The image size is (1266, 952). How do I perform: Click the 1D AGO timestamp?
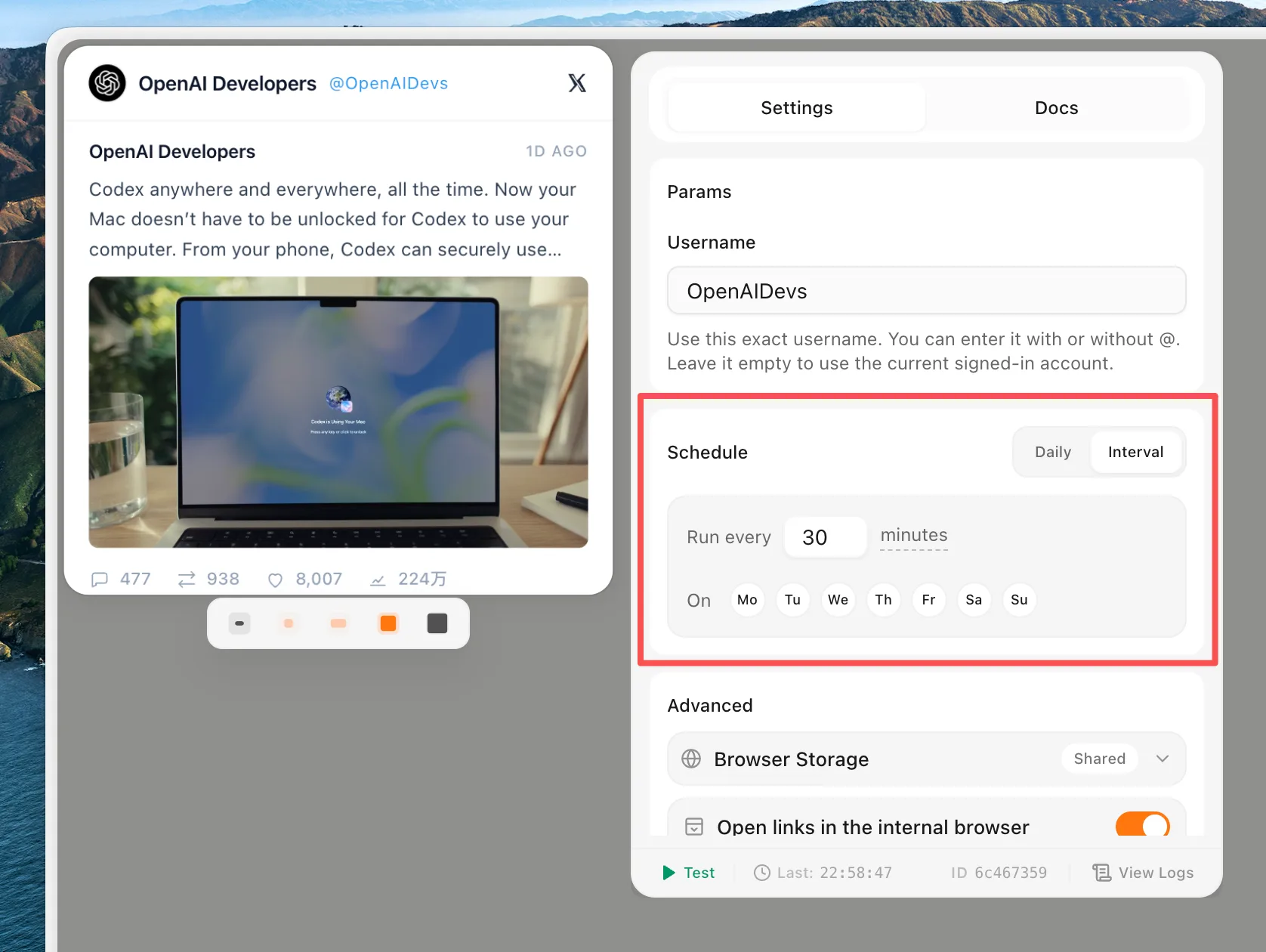tap(556, 151)
